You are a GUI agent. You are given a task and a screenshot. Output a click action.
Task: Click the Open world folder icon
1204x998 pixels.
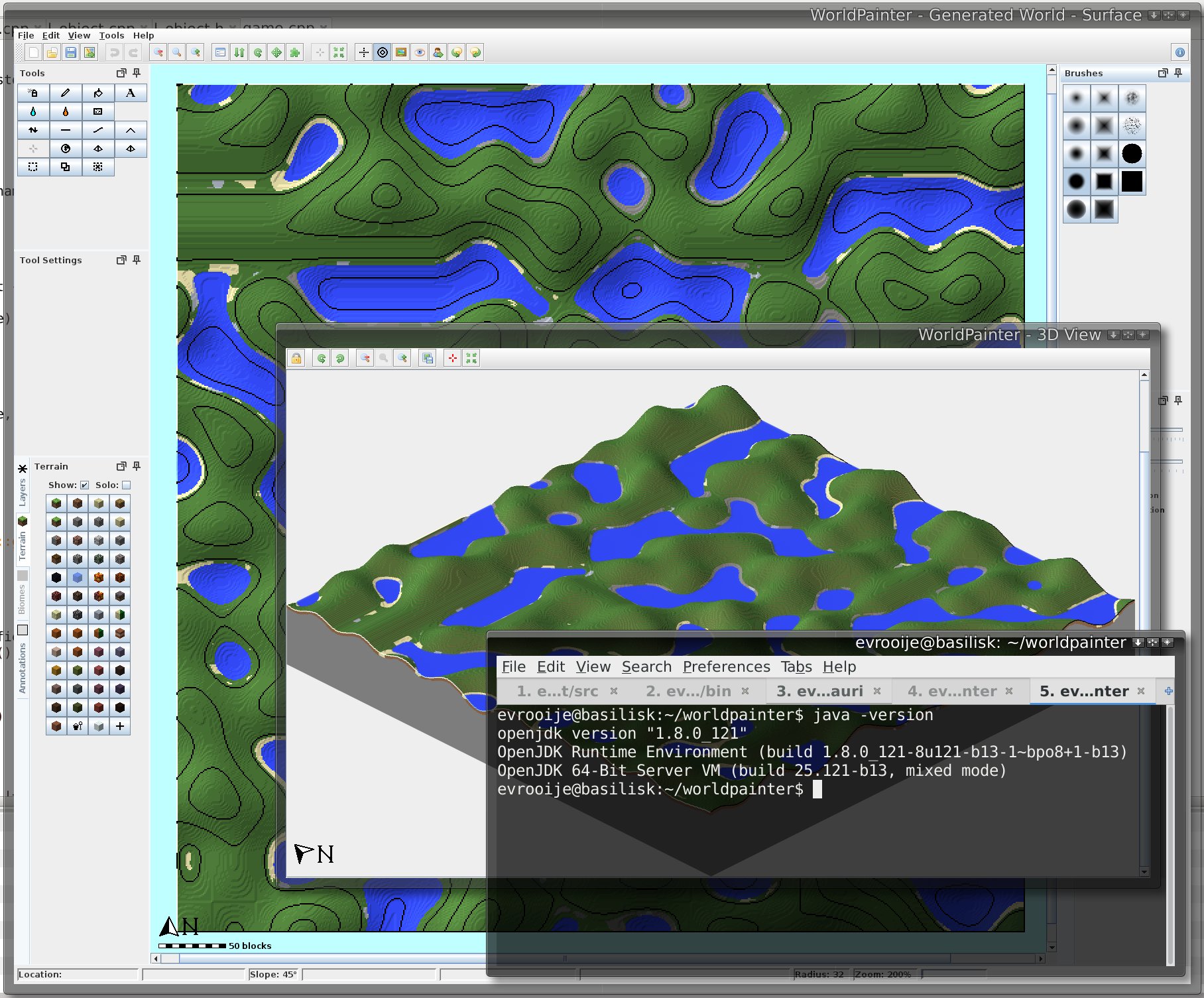(52, 52)
